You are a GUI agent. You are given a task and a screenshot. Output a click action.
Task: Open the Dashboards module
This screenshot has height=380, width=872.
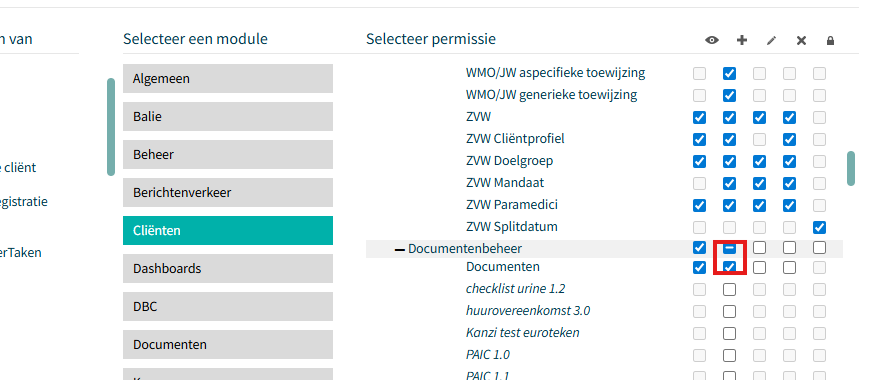point(228,268)
